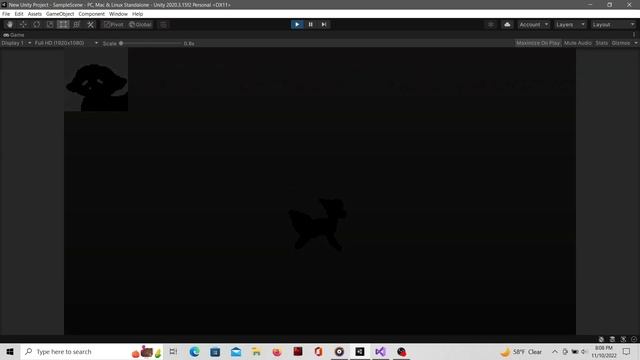640x360 pixels.
Task: Open rightmost status bar activity icon
Action: 634,339
